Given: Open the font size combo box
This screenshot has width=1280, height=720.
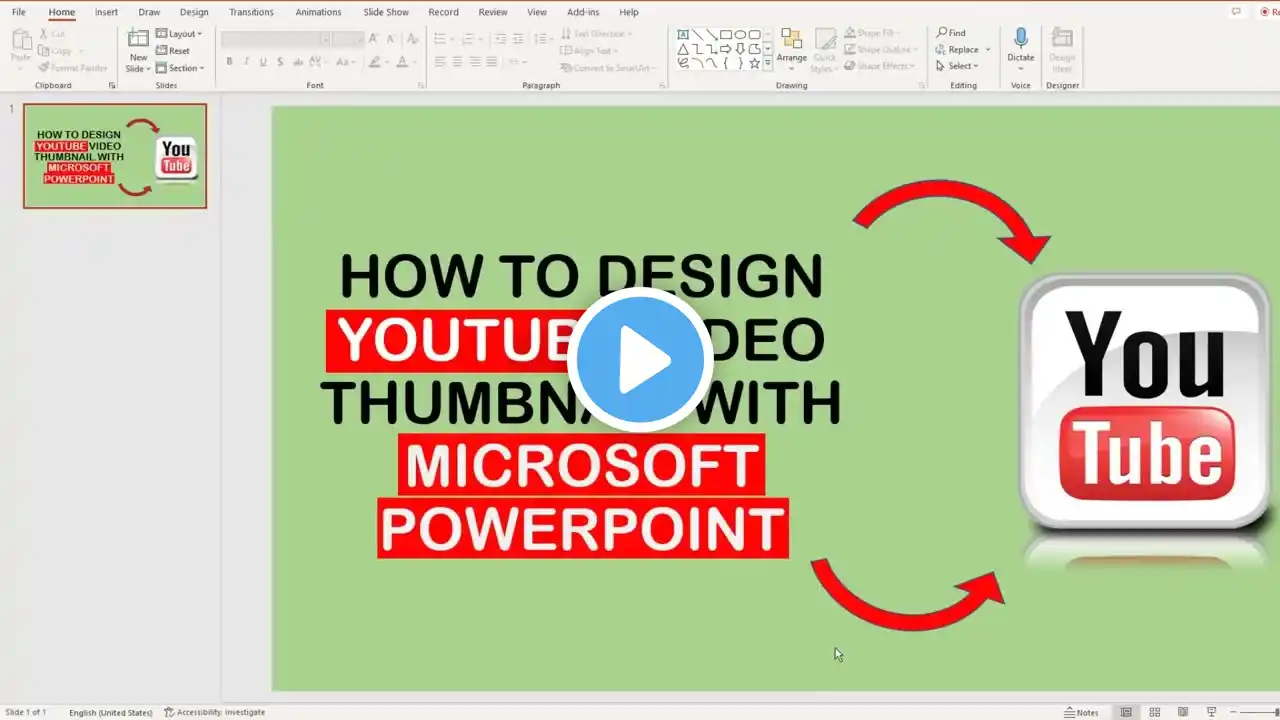Looking at the screenshot, I should pyautogui.click(x=348, y=39).
